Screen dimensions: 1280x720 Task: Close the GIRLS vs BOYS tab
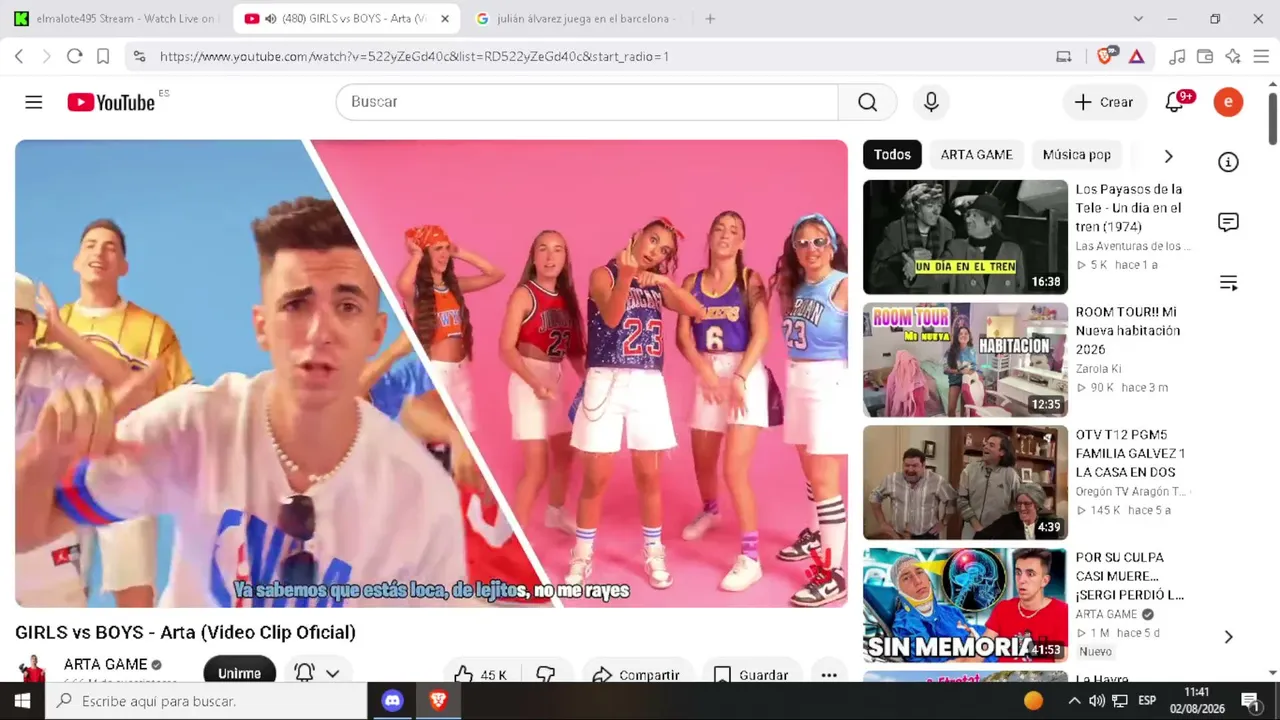coord(445,19)
